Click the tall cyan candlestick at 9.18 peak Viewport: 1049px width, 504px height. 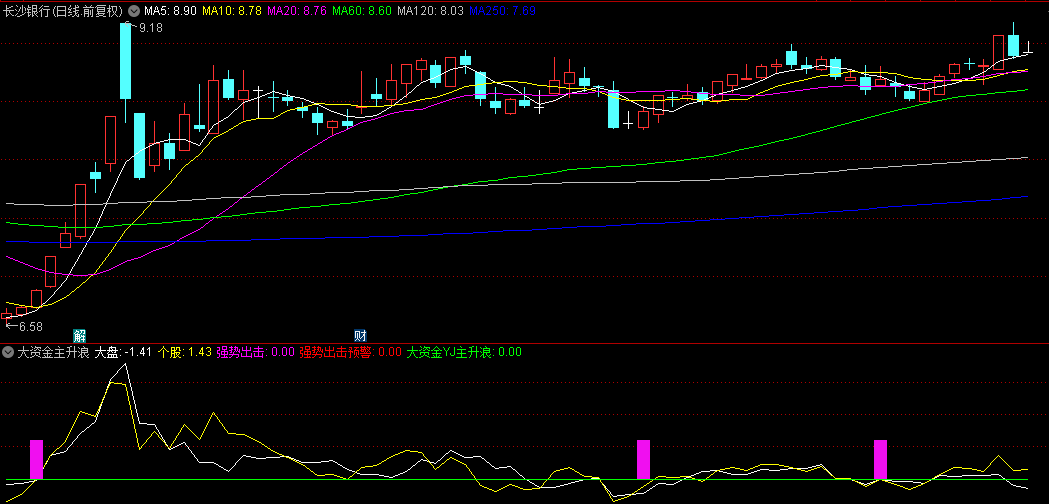[x=125, y=60]
